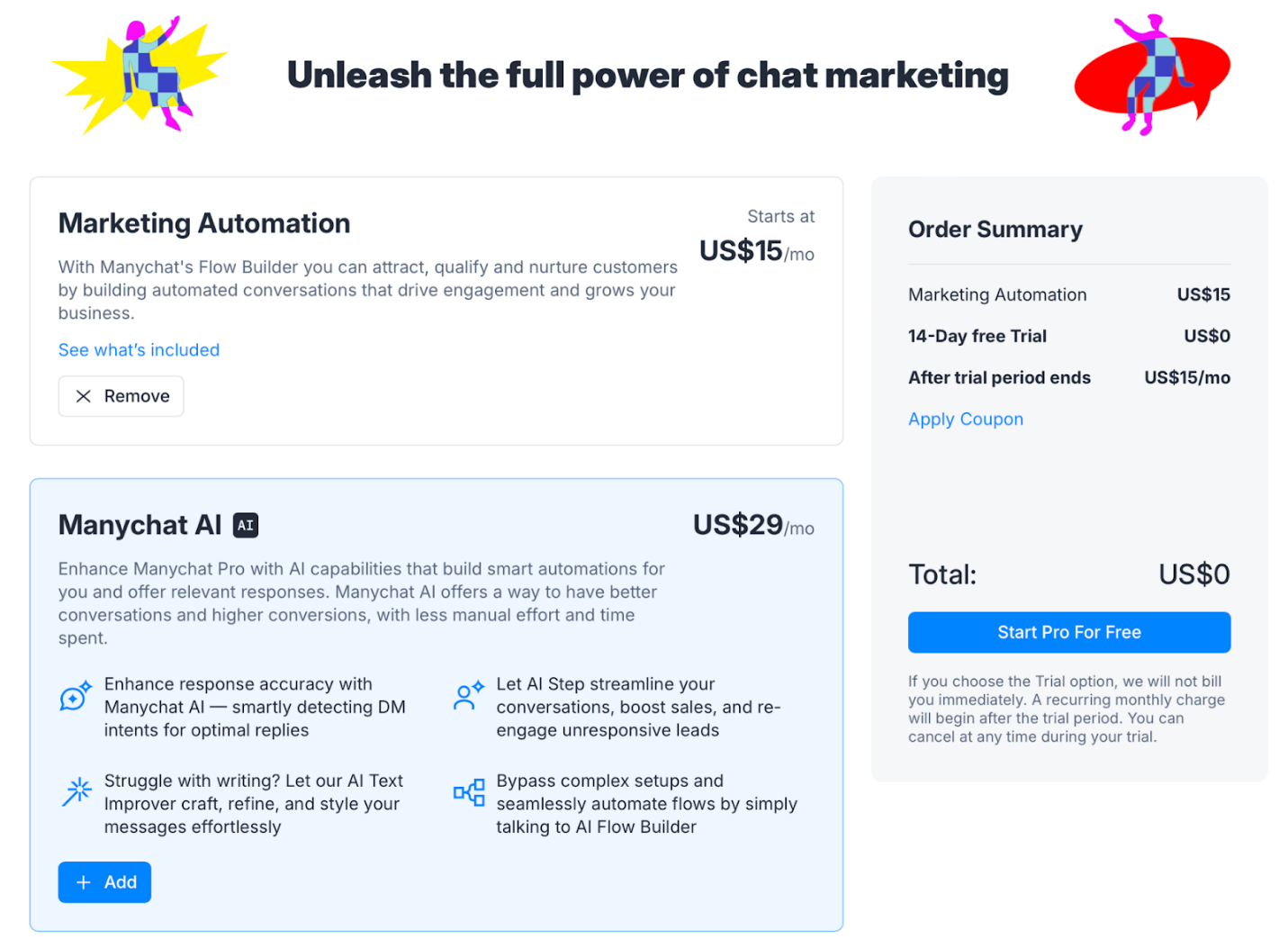The height and width of the screenshot is (939, 1288).
Task: Add Manychat AI to the order
Action: pos(104,882)
